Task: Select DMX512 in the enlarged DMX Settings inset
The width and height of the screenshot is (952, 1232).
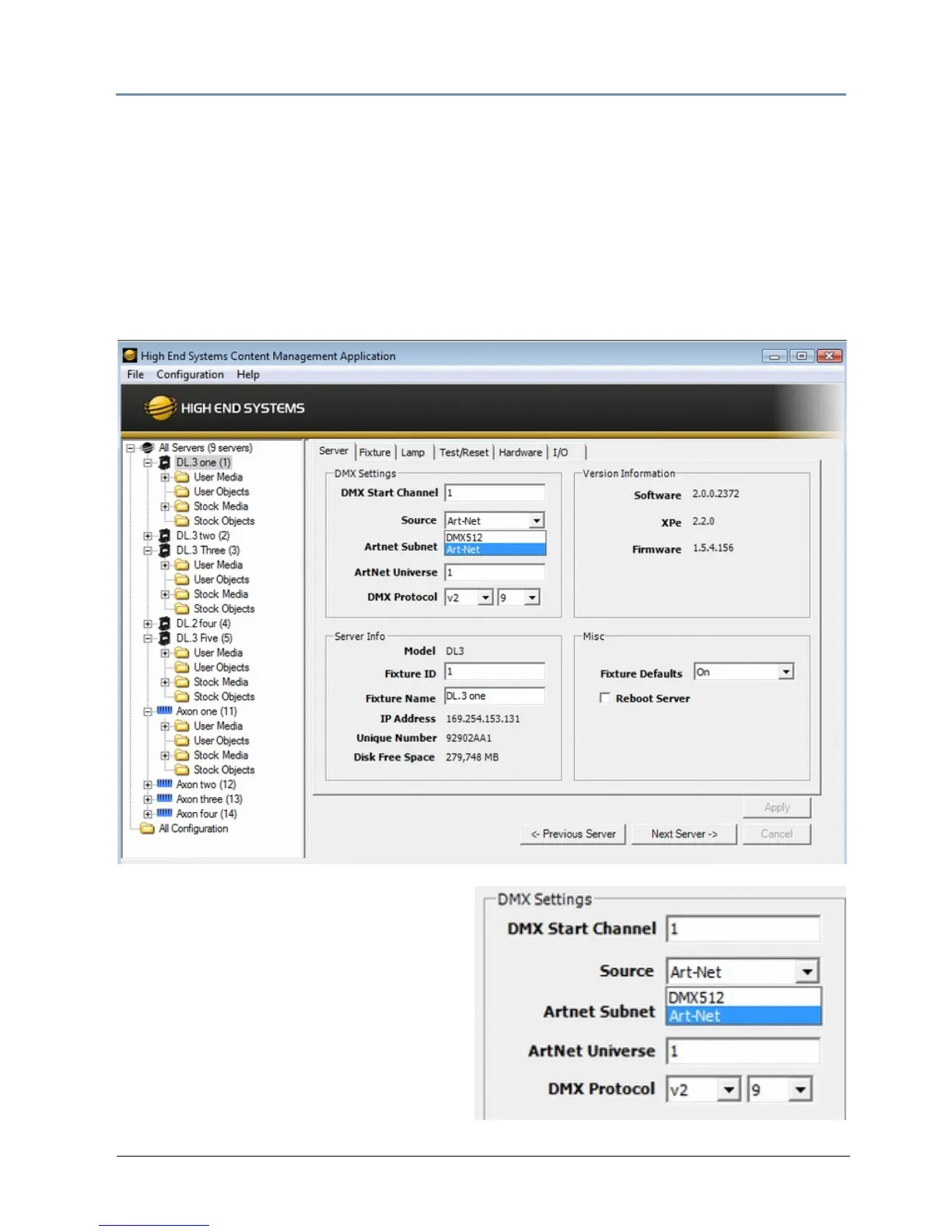Action: click(744, 998)
